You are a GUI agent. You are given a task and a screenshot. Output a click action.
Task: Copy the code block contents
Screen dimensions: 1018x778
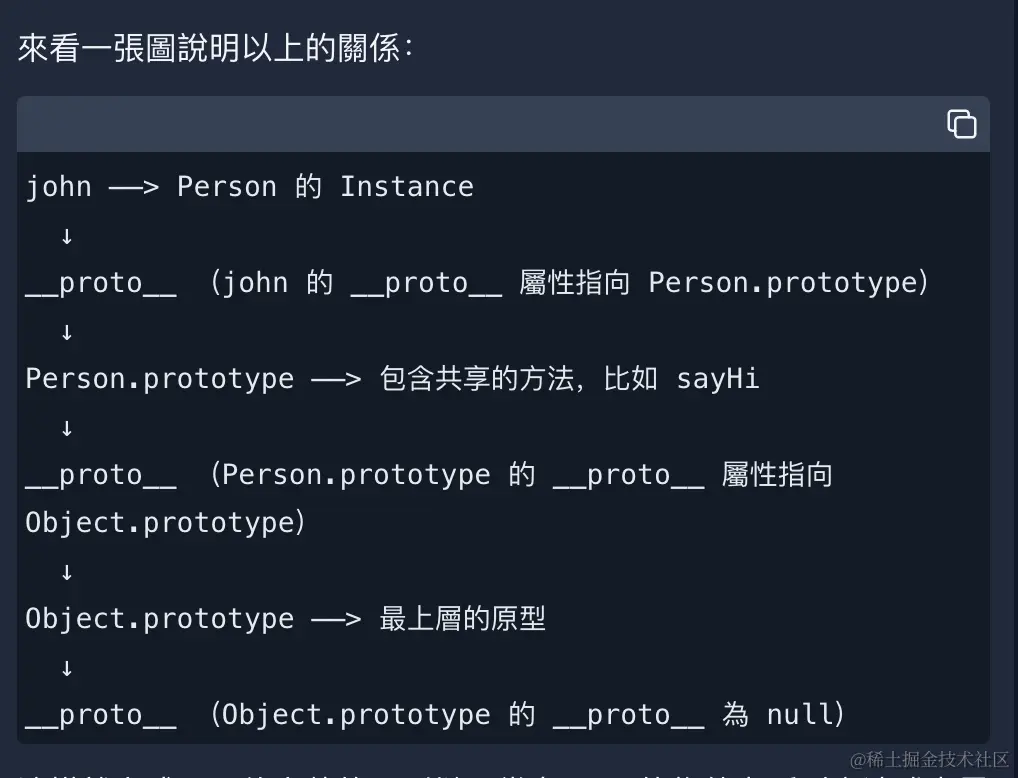[x=962, y=124]
